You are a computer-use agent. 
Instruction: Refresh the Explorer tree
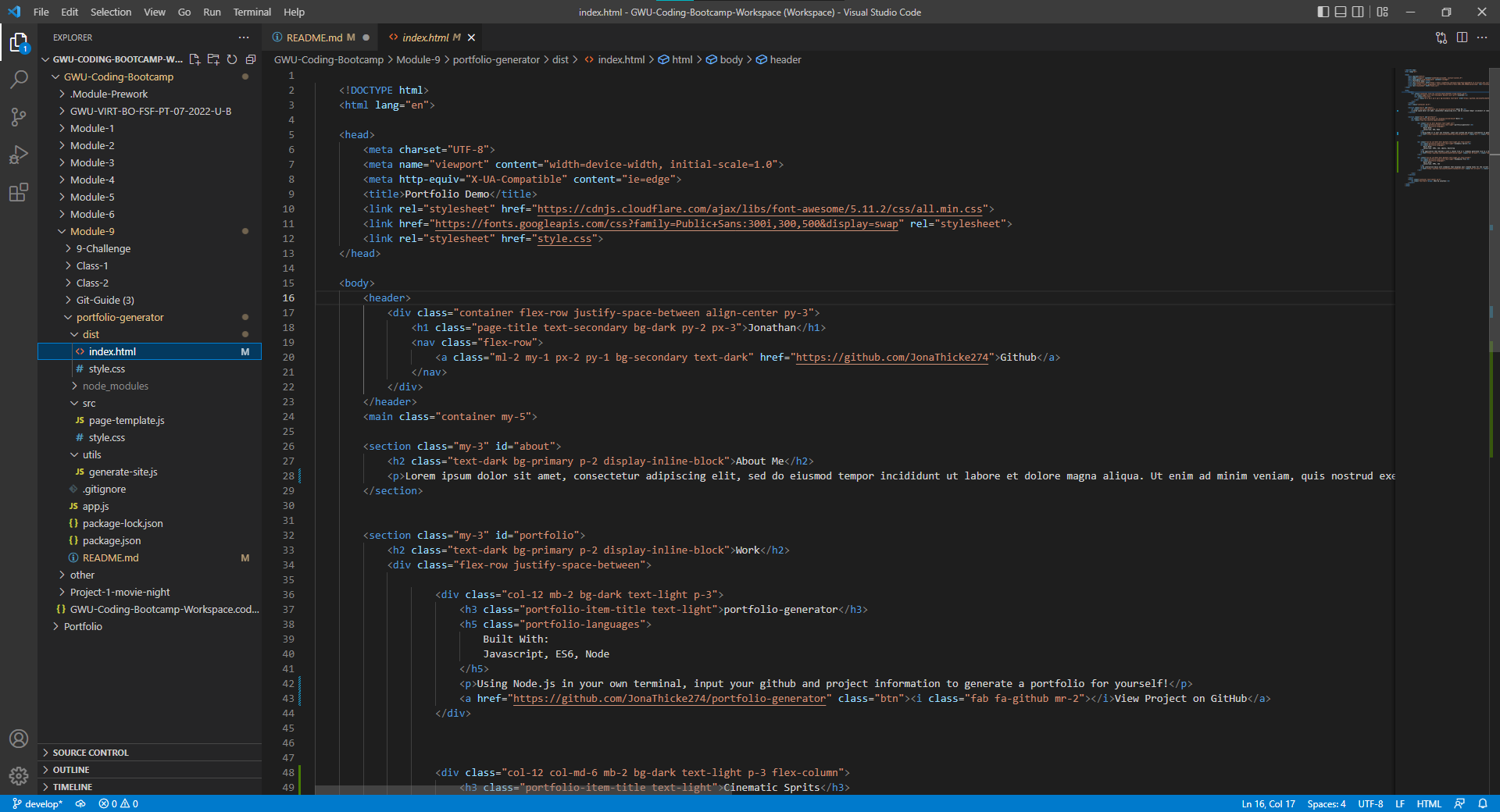point(232,59)
